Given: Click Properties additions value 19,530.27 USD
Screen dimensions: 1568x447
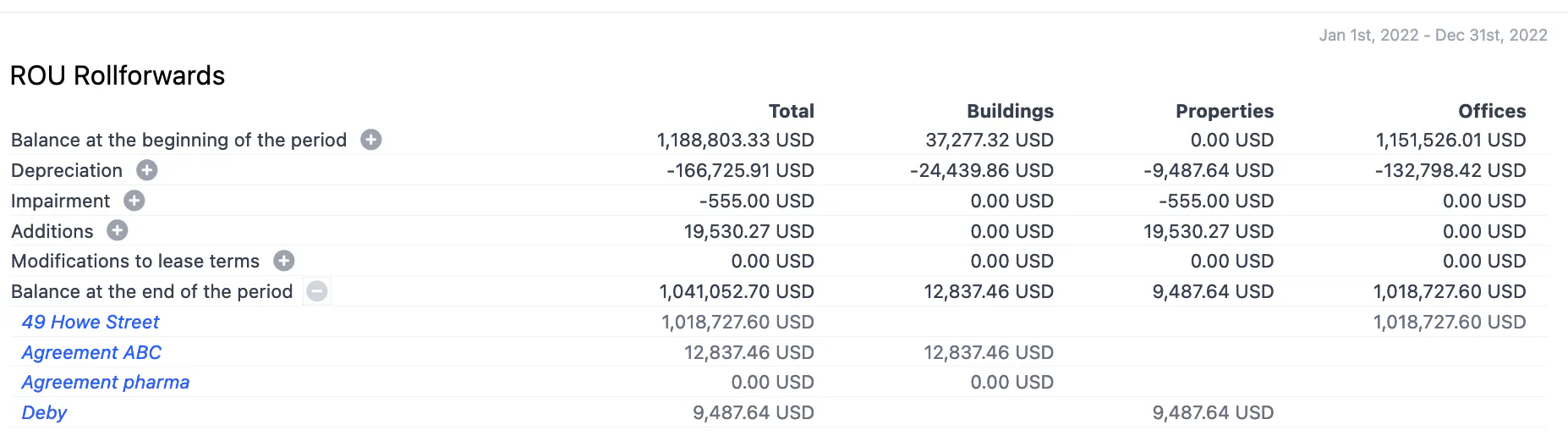Looking at the screenshot, I should [1209, 231].
